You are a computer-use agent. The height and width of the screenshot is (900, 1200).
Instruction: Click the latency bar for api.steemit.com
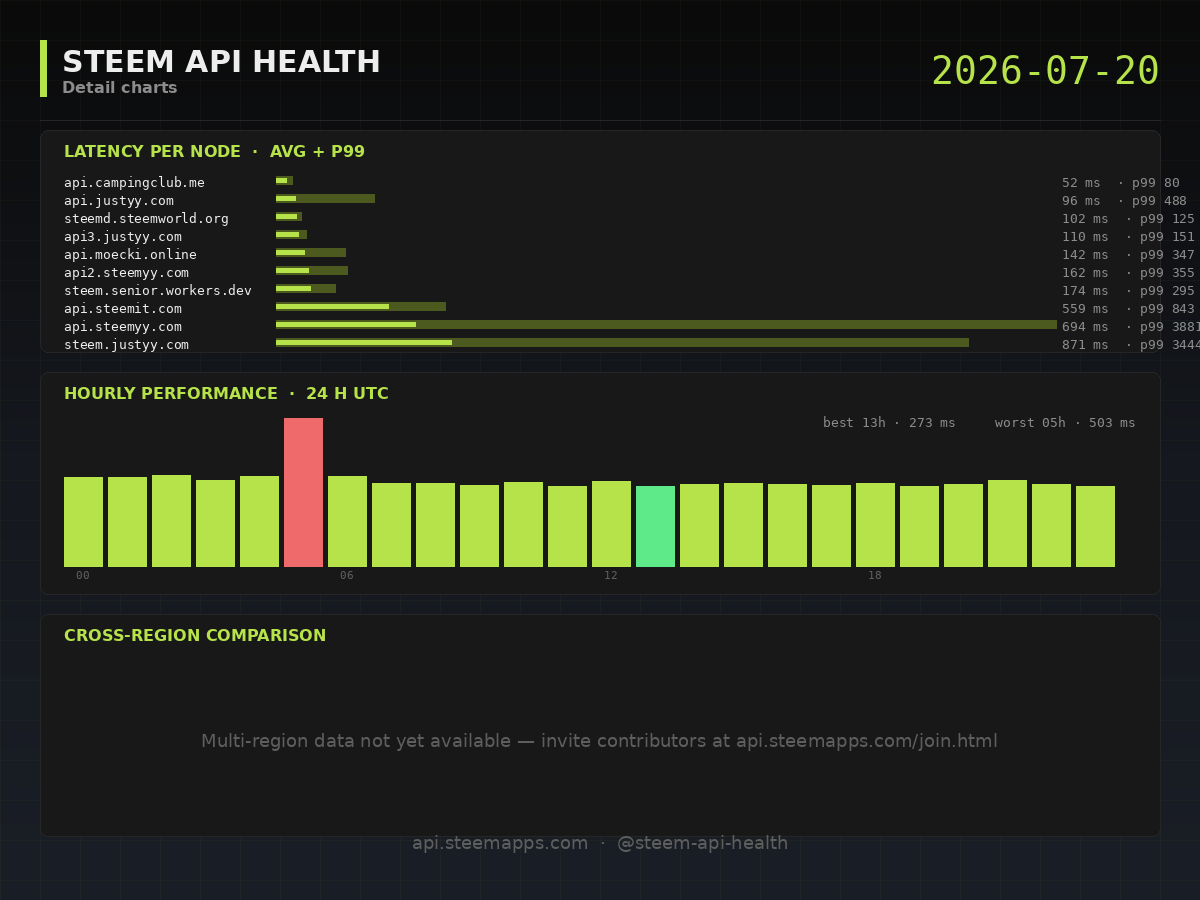tap(361, 307)
